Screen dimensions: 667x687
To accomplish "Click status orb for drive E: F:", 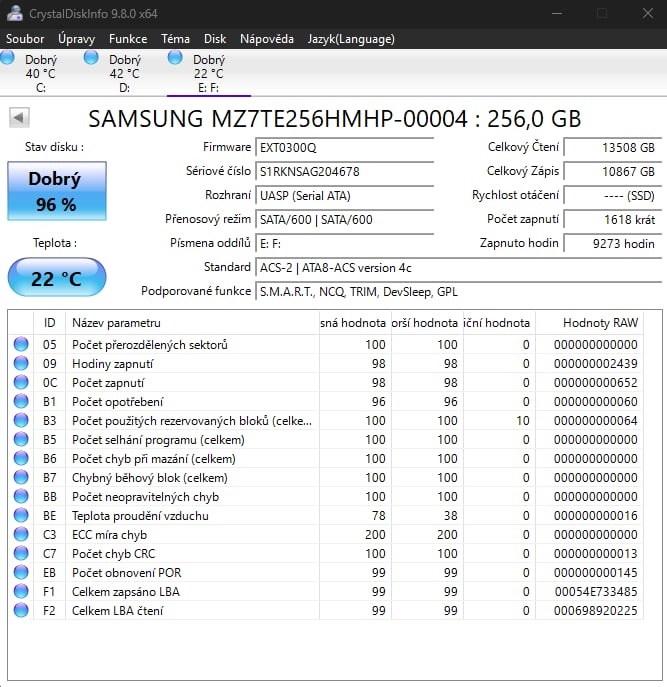I will click(175, 57).
